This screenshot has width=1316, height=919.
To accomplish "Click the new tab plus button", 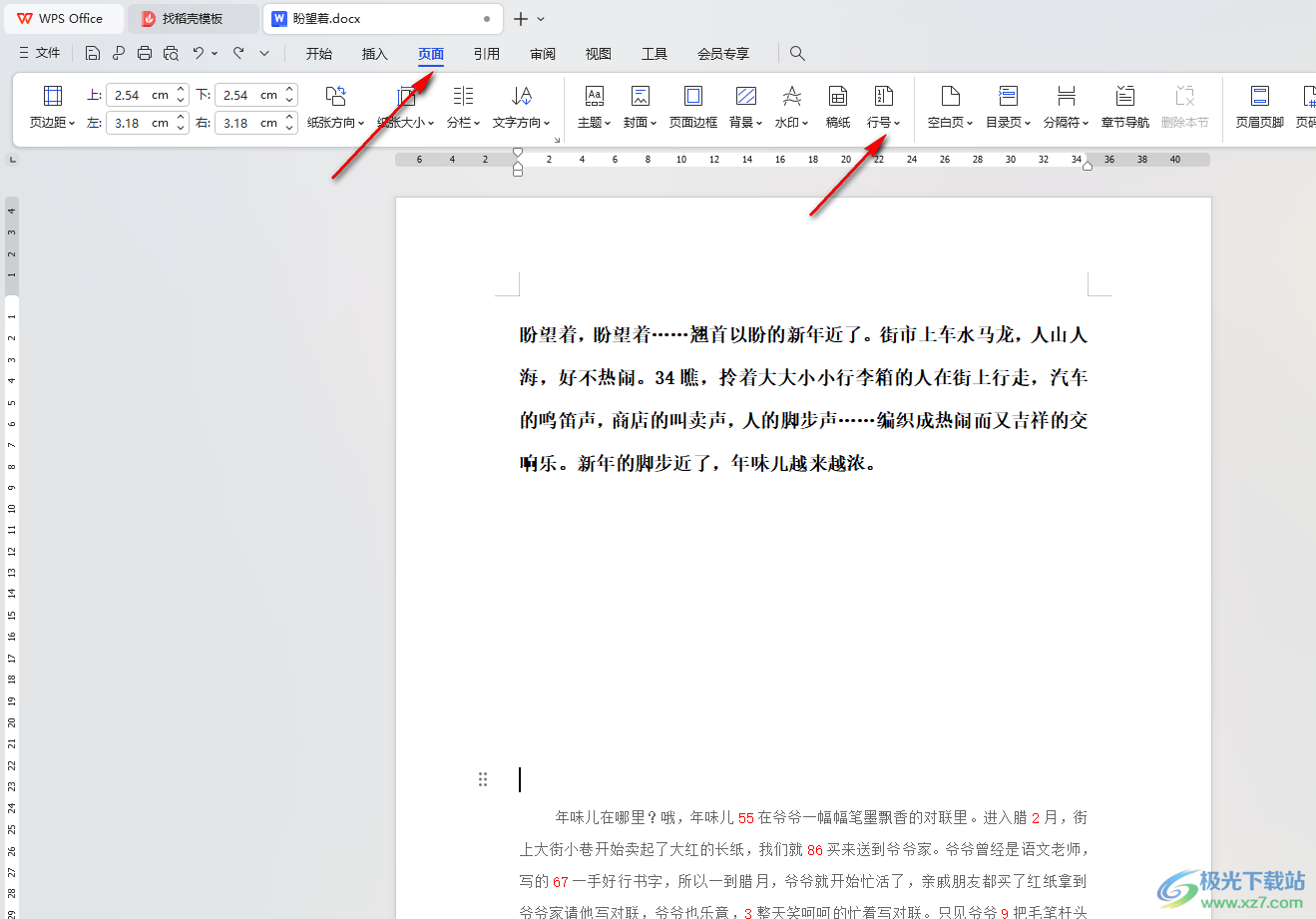I will (x=521, y=18).
